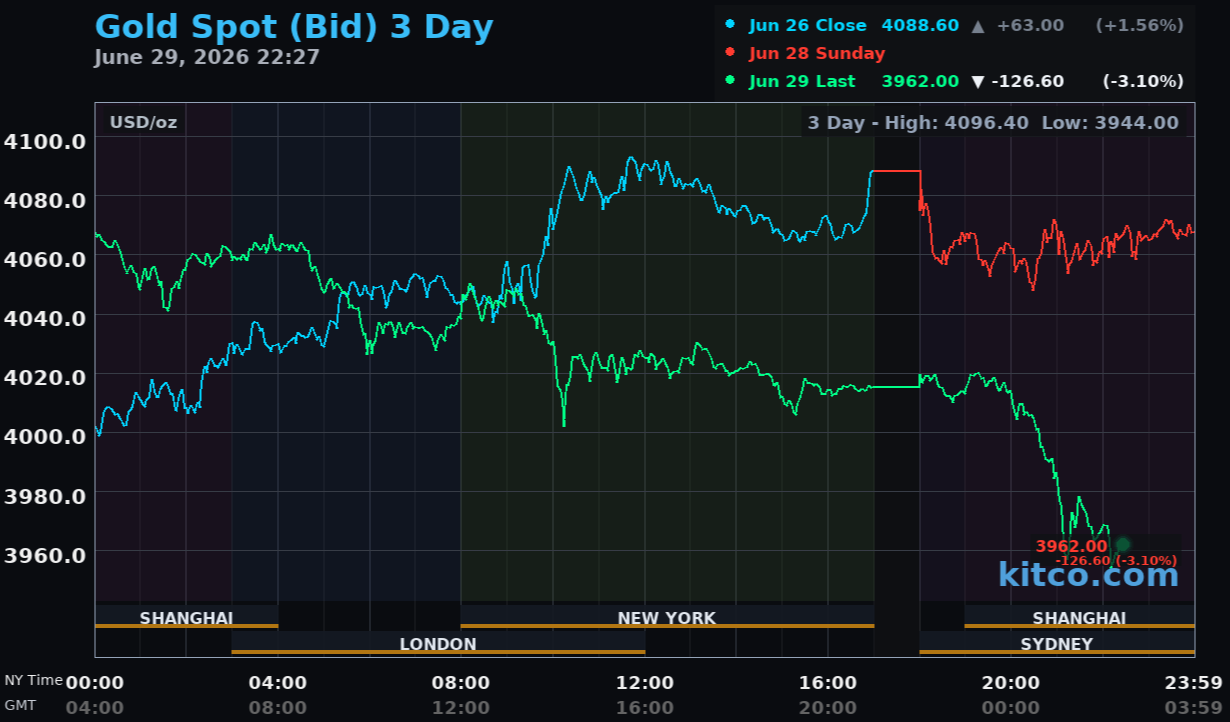
Task: Select the NEW YORK session bar
Action: tap(667, 617)
